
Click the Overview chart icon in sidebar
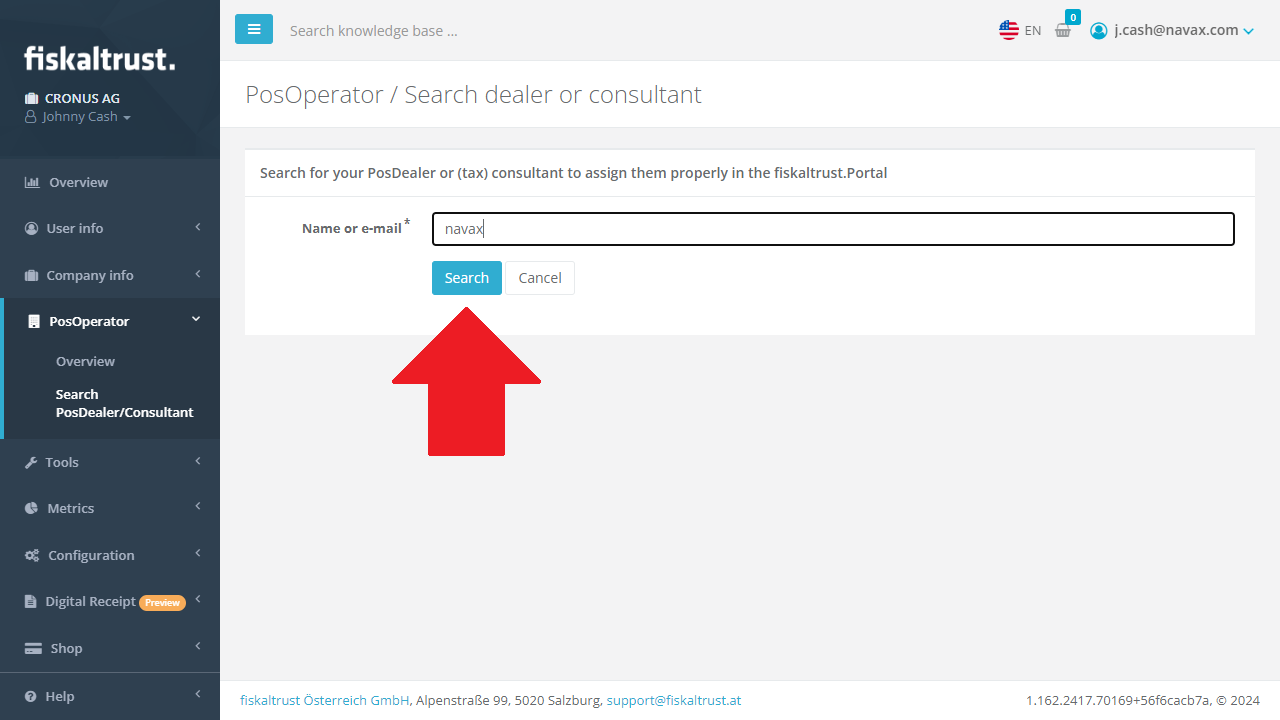[x=32, y=182]
